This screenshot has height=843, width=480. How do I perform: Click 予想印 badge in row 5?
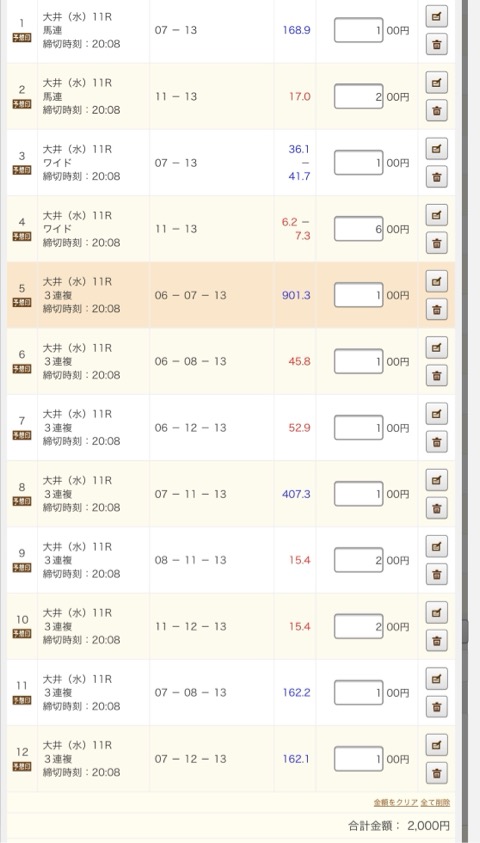(x=22, y=303)
